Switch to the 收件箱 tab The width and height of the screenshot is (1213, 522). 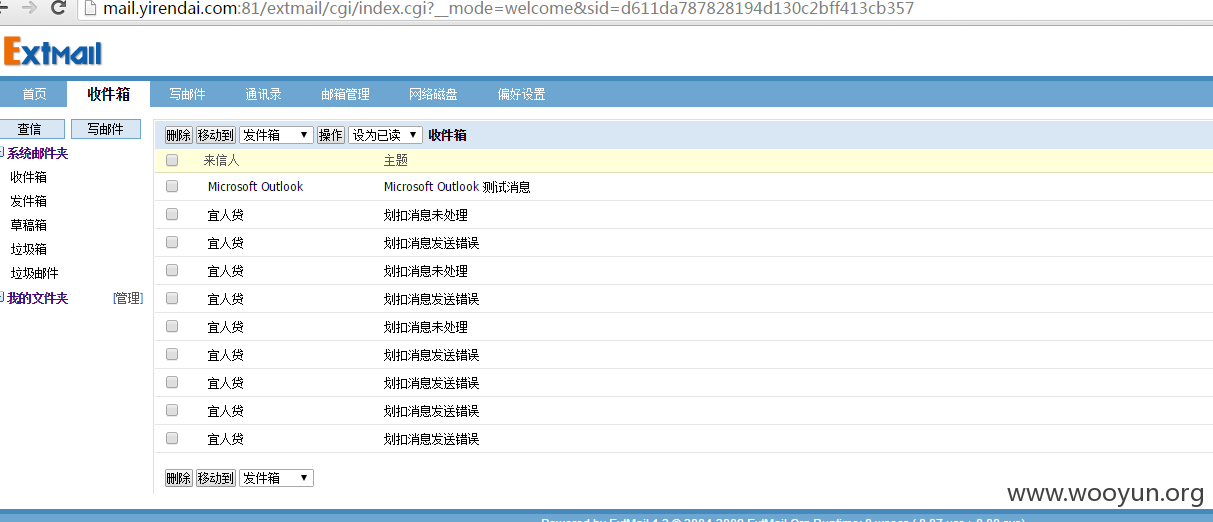(109, 94)
